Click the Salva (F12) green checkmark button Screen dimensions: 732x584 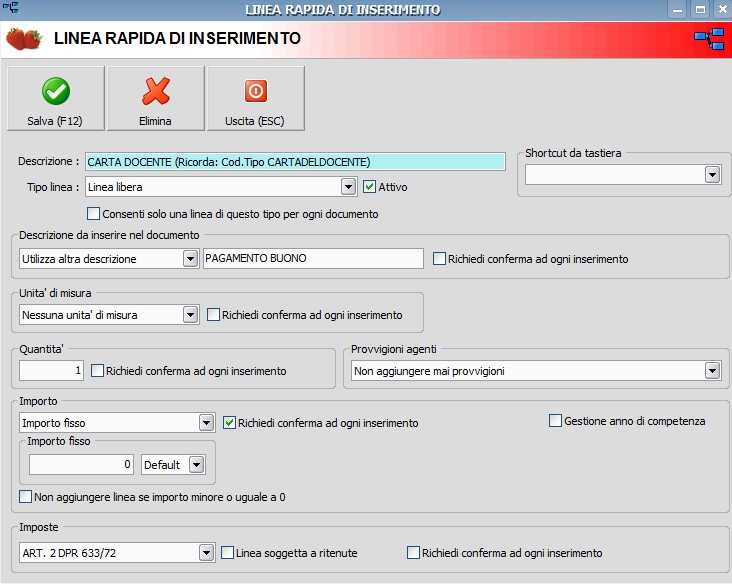coord(56,99)
